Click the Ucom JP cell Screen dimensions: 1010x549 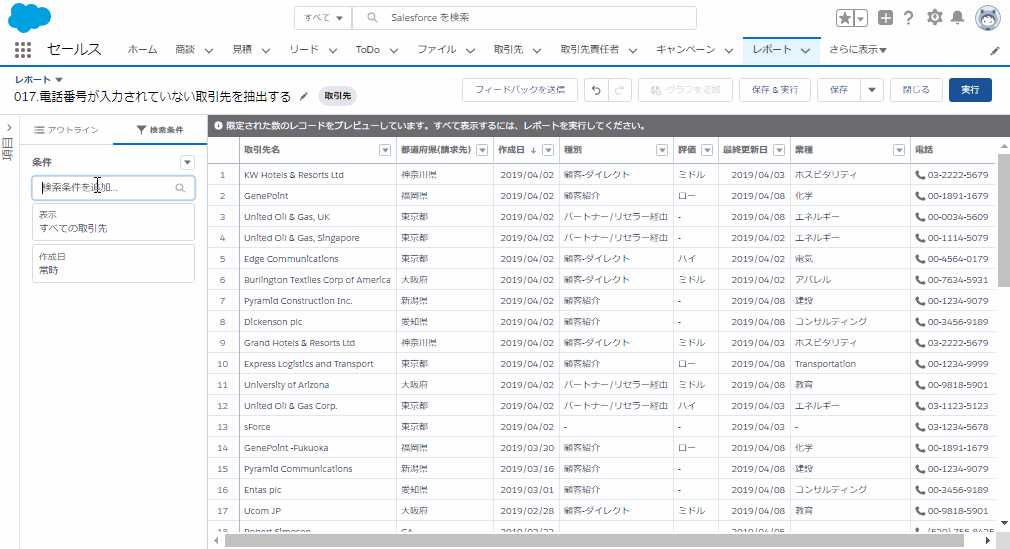point(318,511)
